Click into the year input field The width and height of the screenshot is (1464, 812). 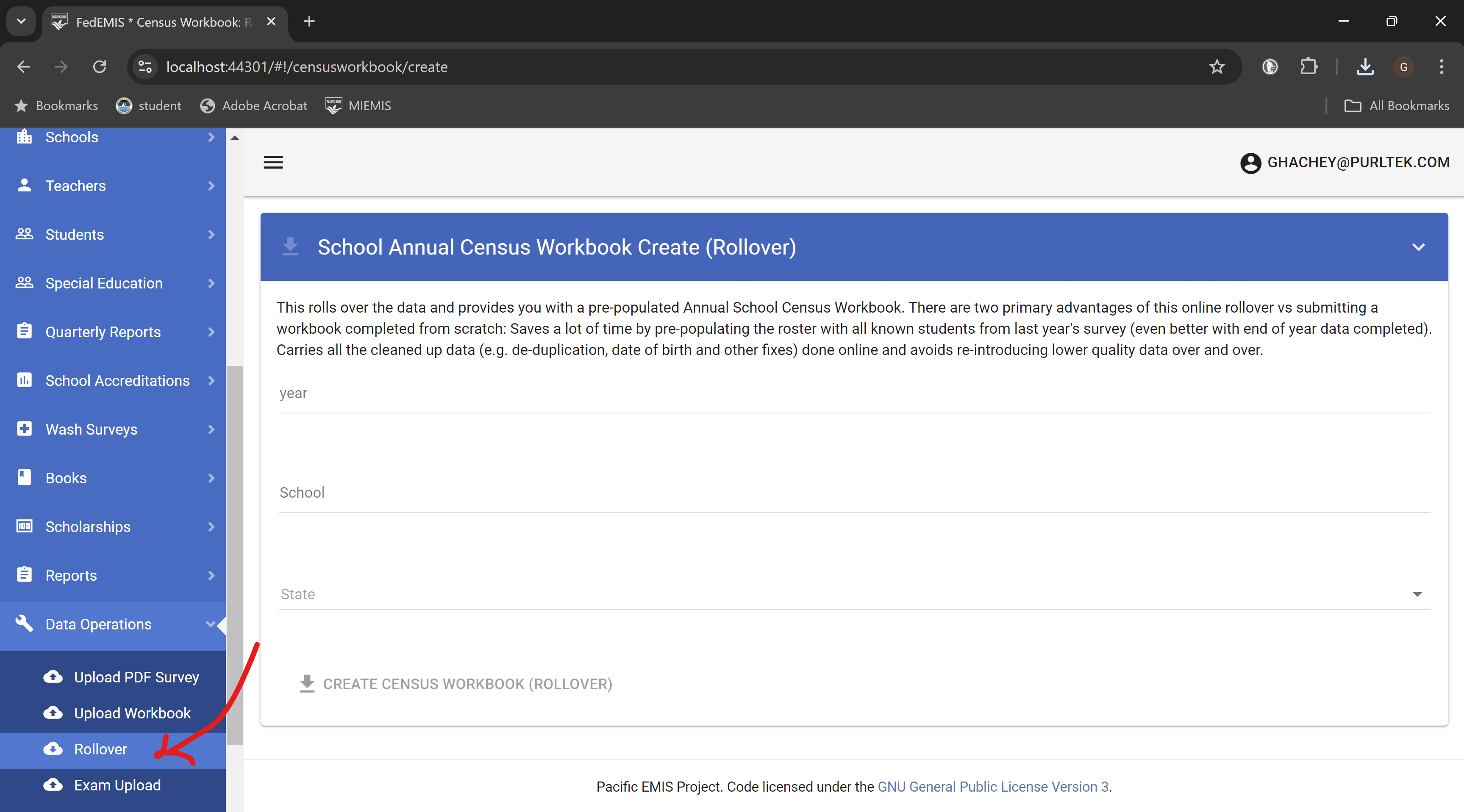click(x=854, y=394)
